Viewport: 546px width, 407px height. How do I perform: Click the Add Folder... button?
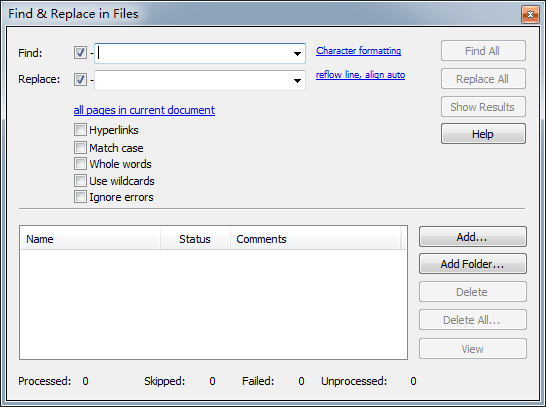(x=473, y=264)
